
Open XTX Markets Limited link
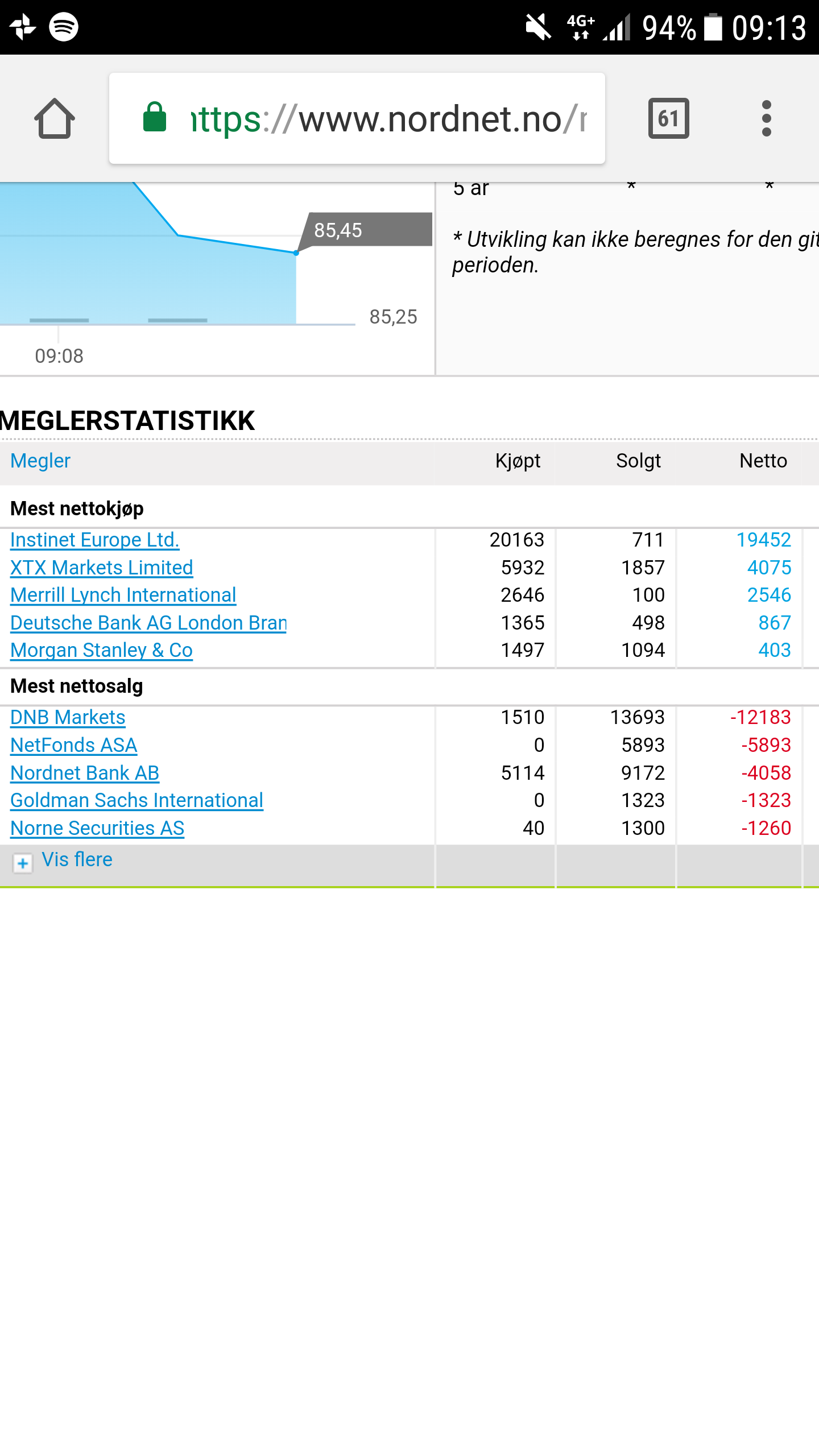[x=102, y=568]
